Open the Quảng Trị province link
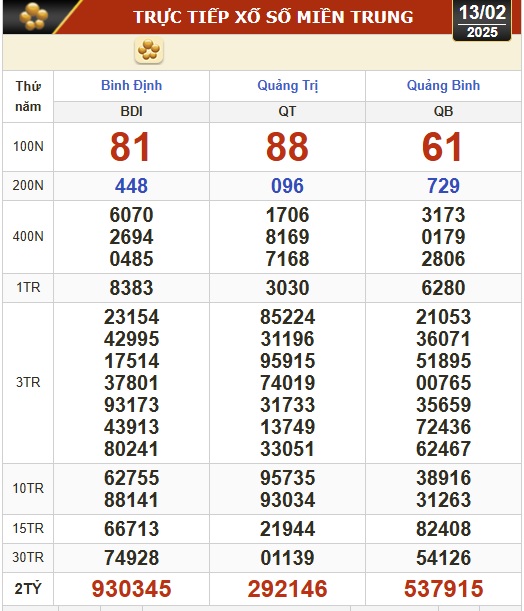The height and width of the screenshot is (611, 524). click(288, 85)
